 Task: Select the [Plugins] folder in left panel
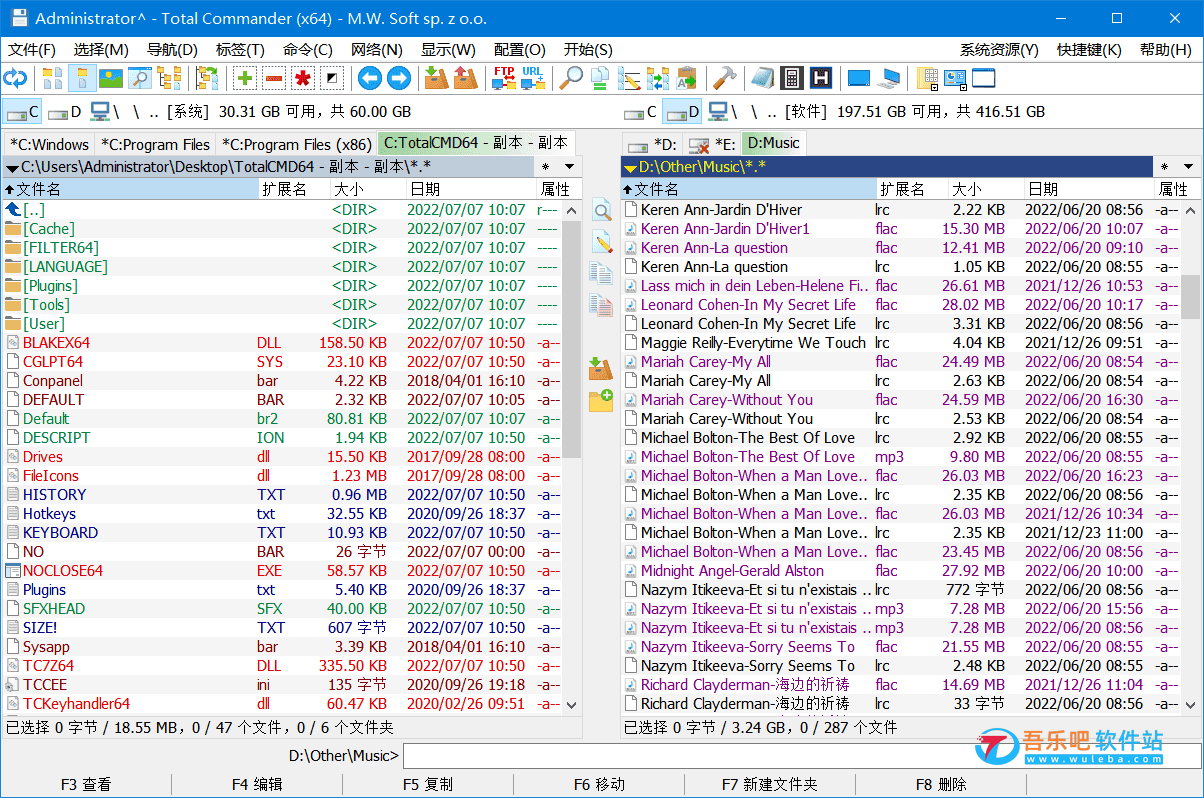tap(282, 286)
